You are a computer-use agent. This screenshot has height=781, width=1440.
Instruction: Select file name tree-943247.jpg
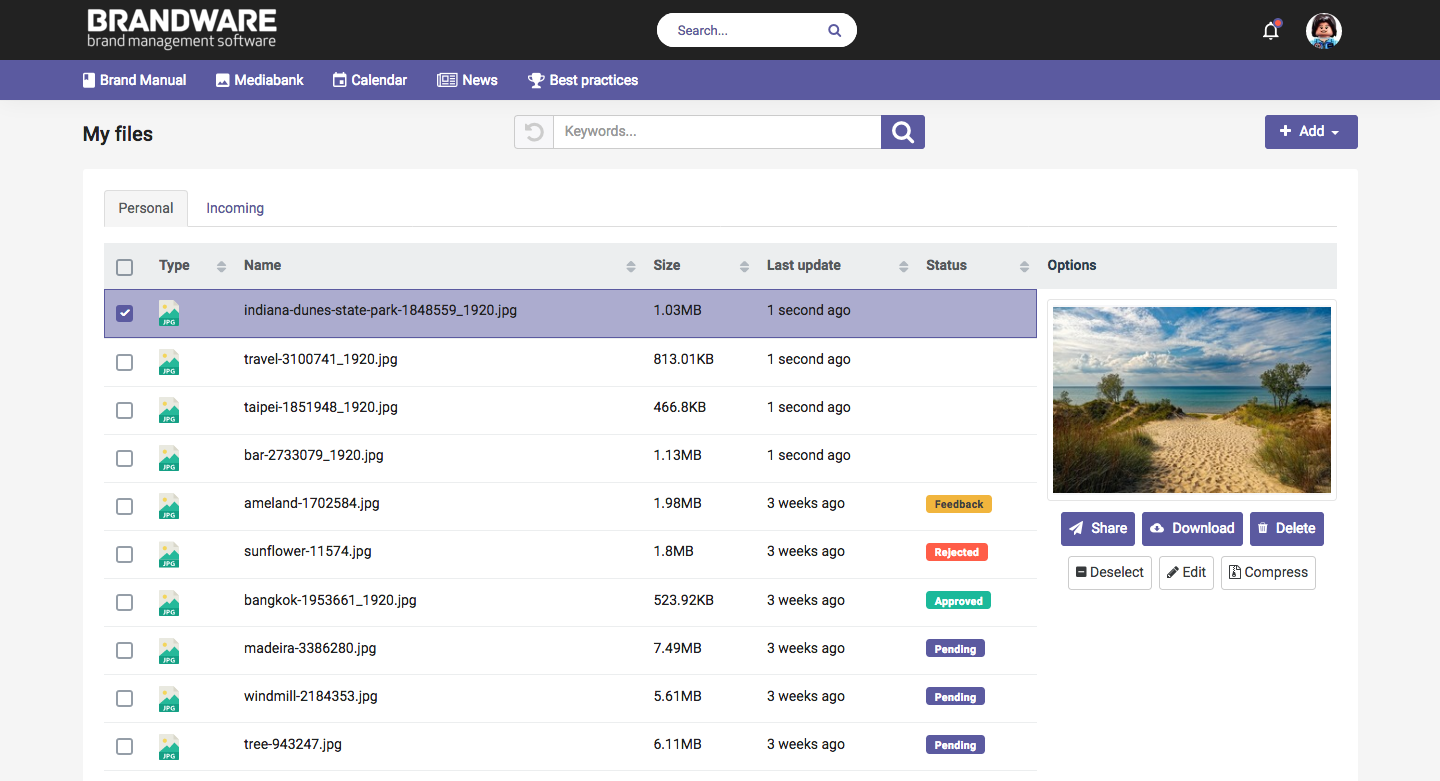pyautogui.click(x=293, y=744)
